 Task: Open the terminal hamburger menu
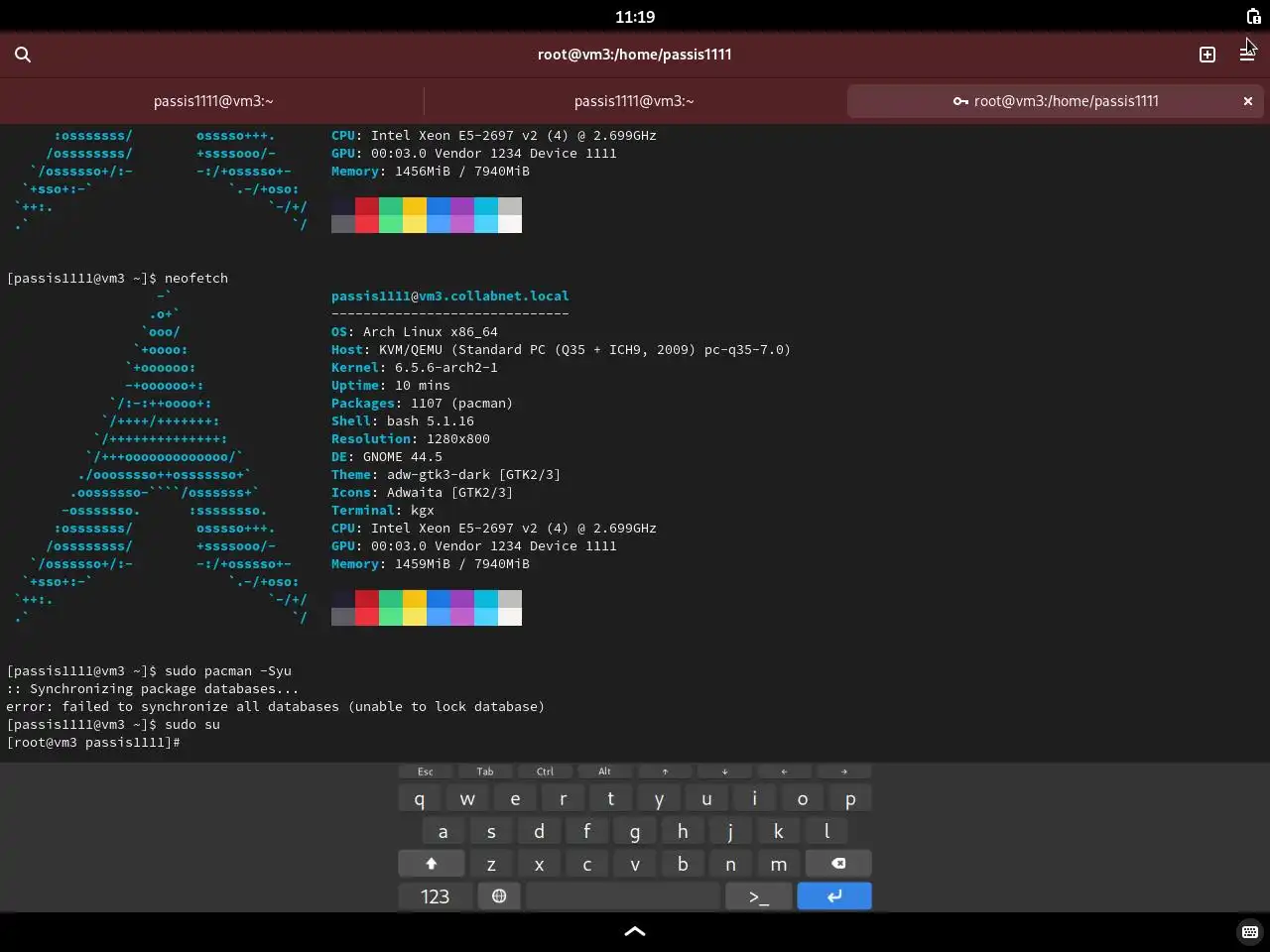1247,55
